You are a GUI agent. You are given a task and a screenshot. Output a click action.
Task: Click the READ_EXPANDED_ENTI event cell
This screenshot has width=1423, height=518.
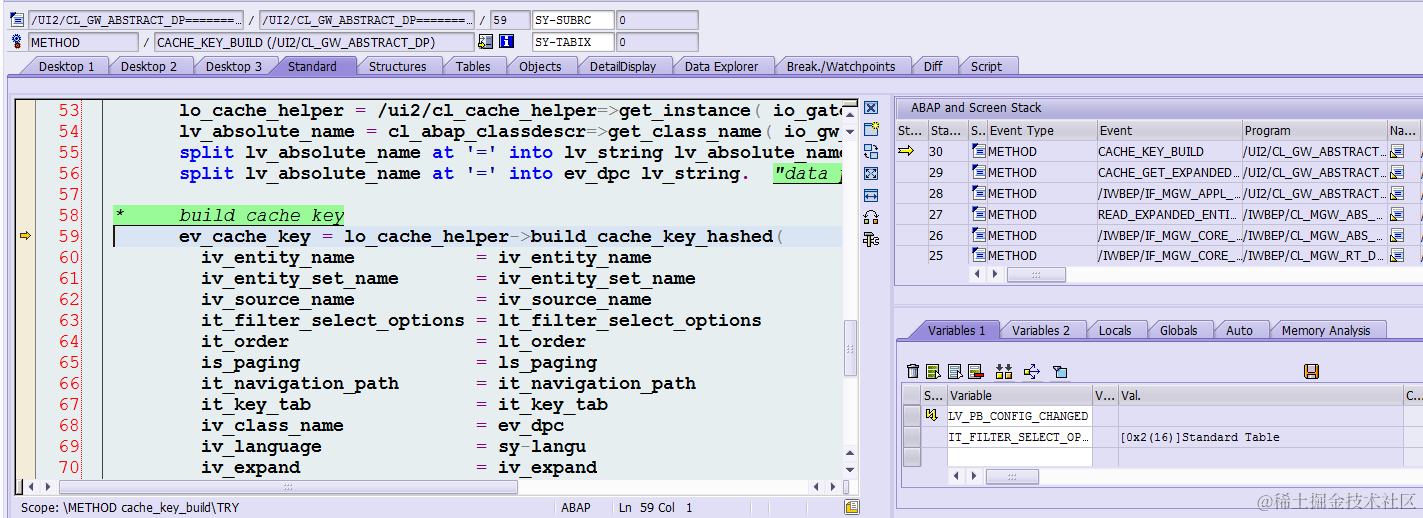(1168, 214)
